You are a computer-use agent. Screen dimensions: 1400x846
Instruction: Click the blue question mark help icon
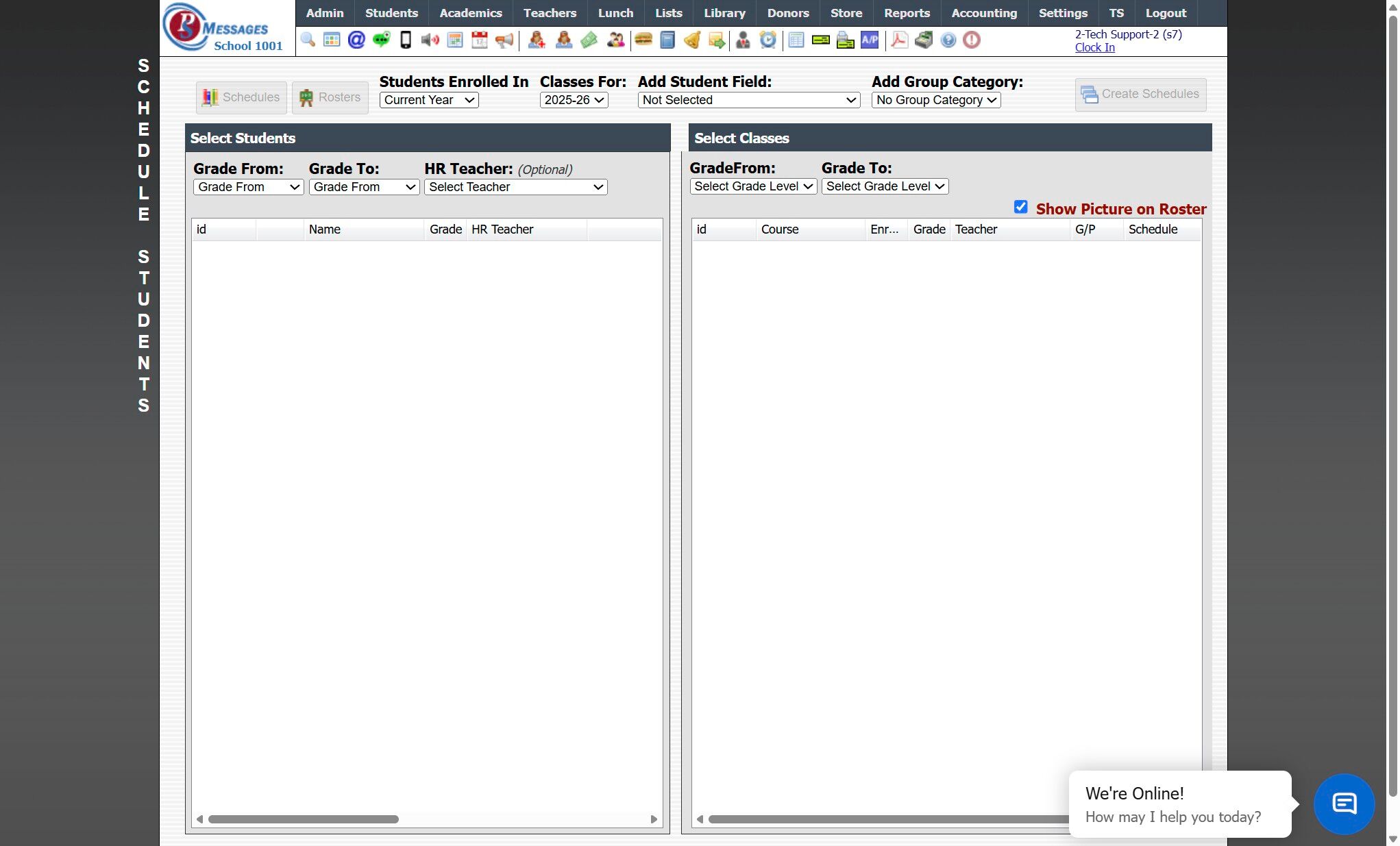(x=948, y=40)
